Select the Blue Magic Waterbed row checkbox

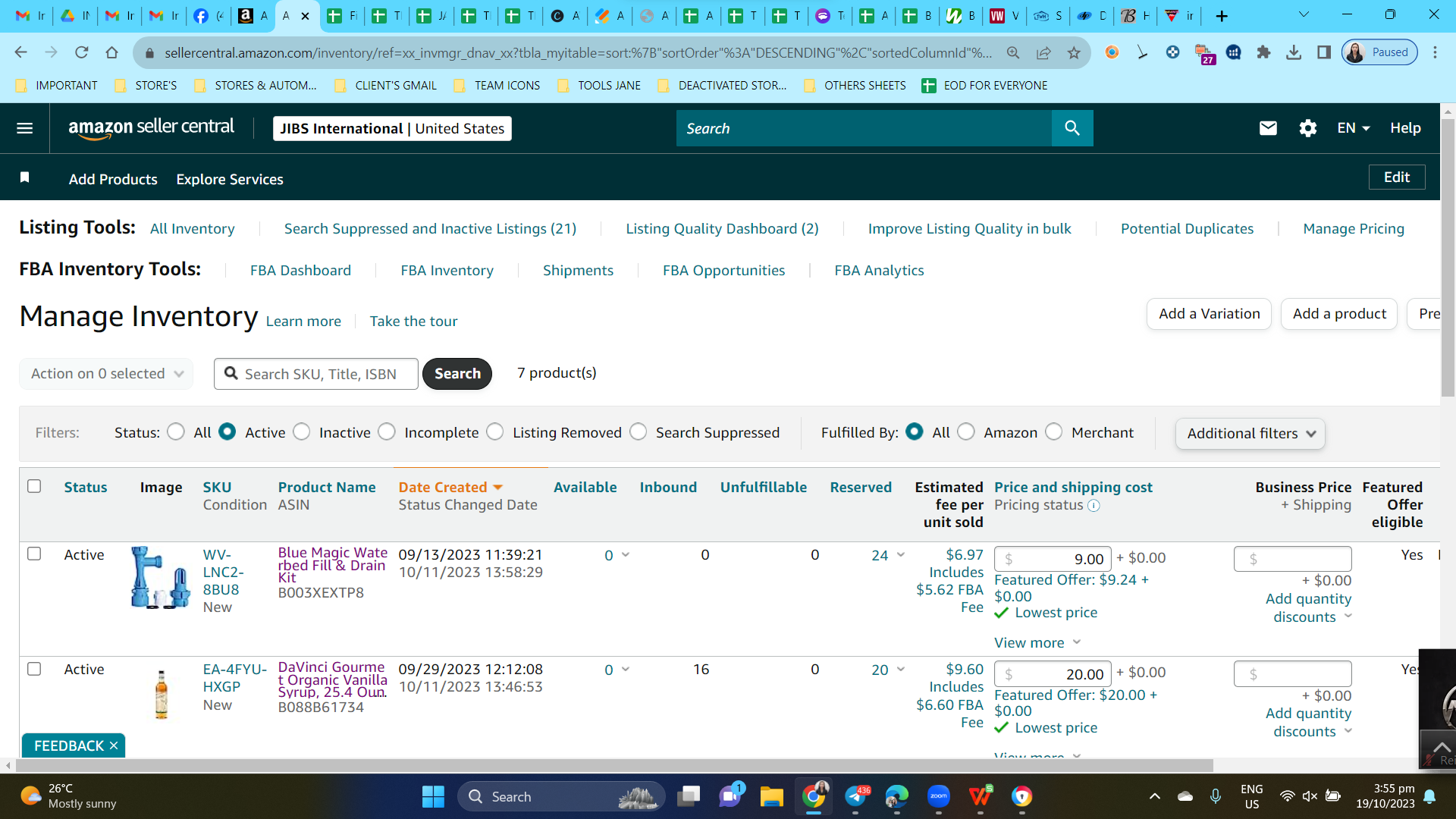pos(34,554)
